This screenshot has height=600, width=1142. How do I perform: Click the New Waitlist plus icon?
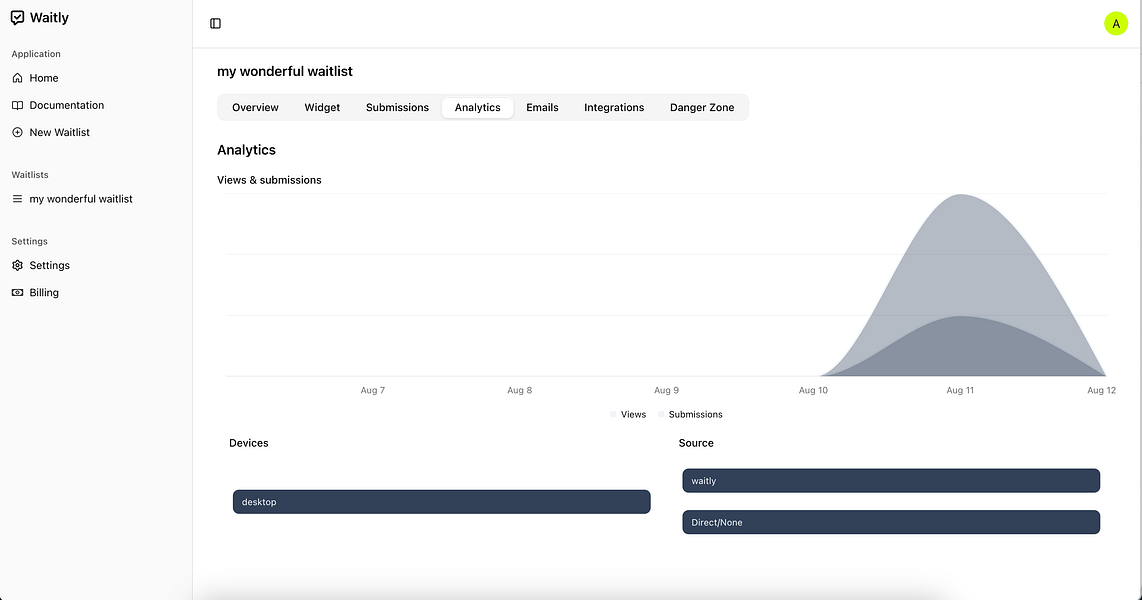(17, 132)
